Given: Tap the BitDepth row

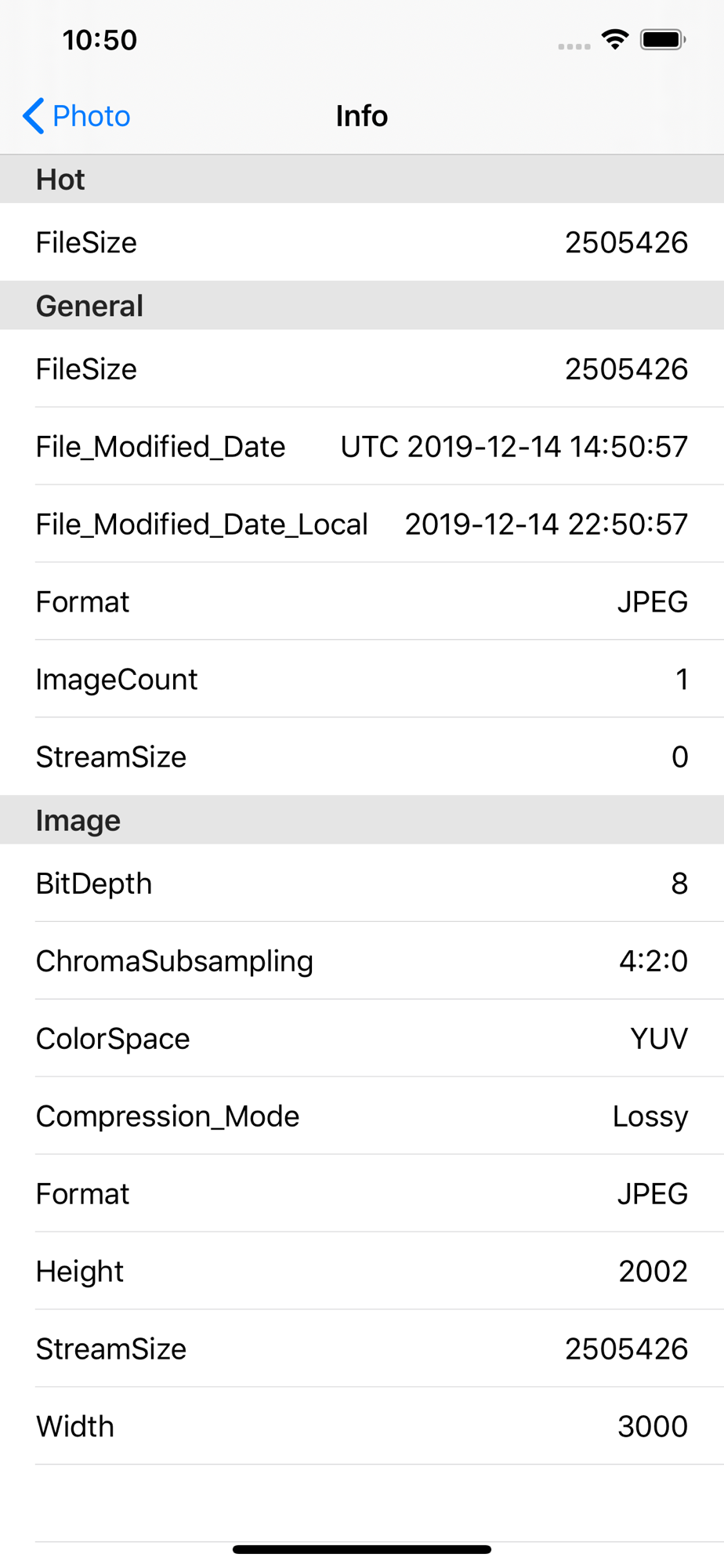Looking at the screenshot, I should click(x=362, y=884).
